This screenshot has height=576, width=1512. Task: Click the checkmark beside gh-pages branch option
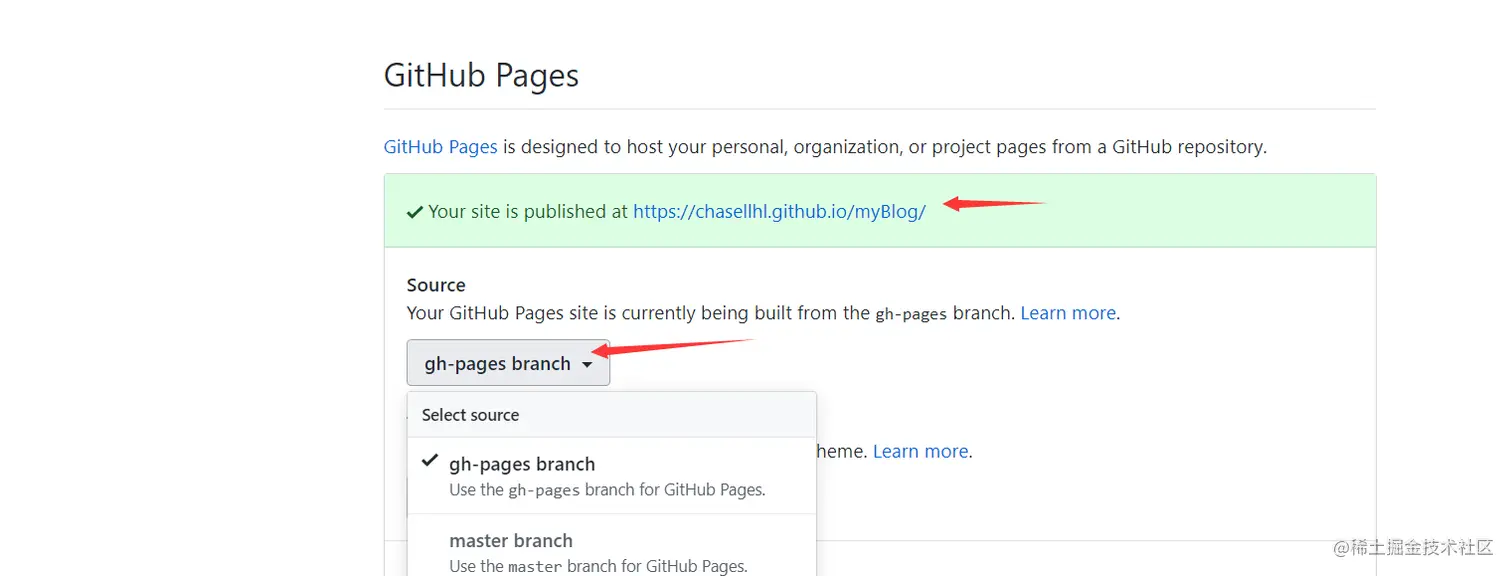coord(430,461)
